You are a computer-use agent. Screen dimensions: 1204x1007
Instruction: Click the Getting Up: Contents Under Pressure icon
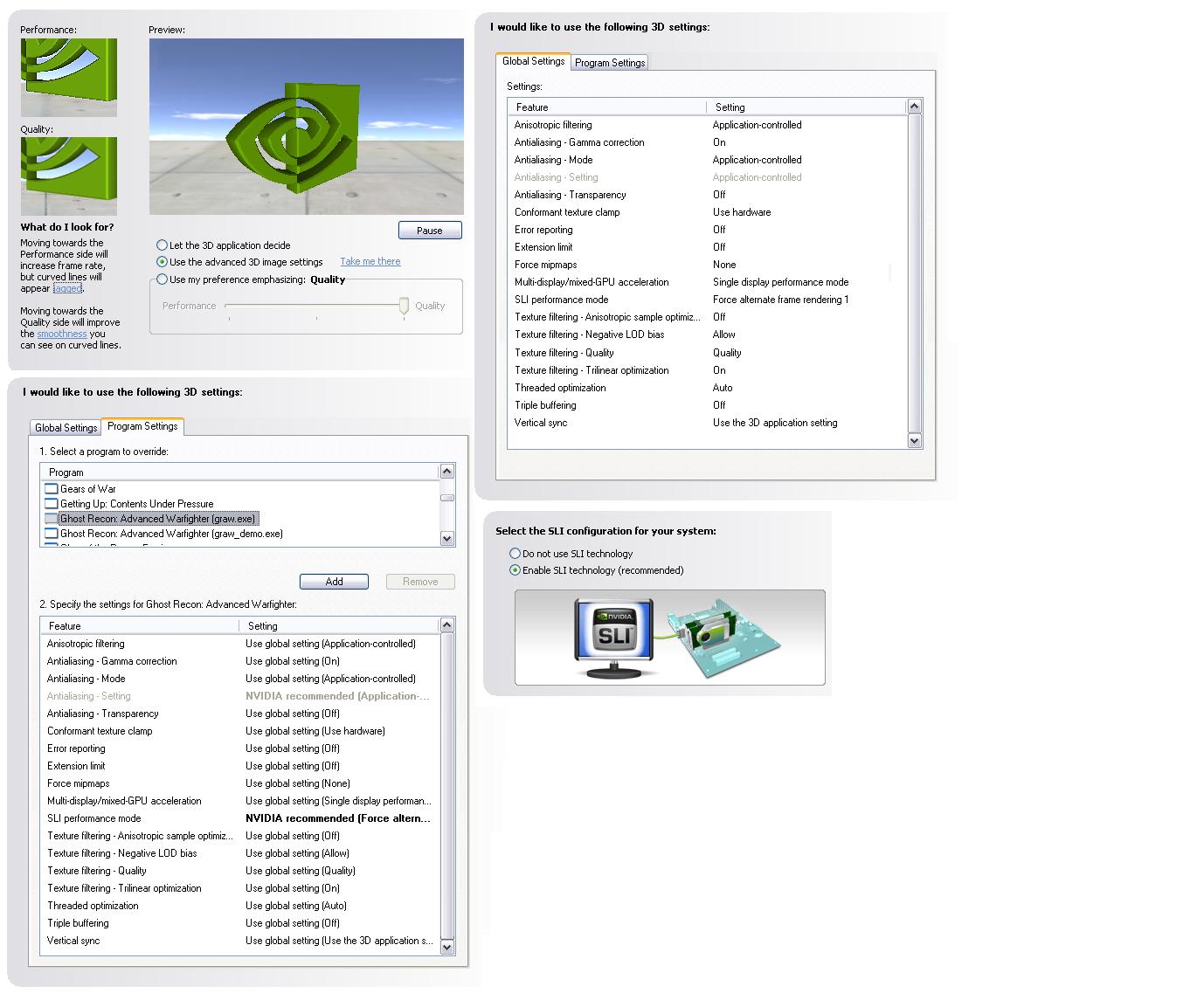pyautogui.click(x=51, y=504)
